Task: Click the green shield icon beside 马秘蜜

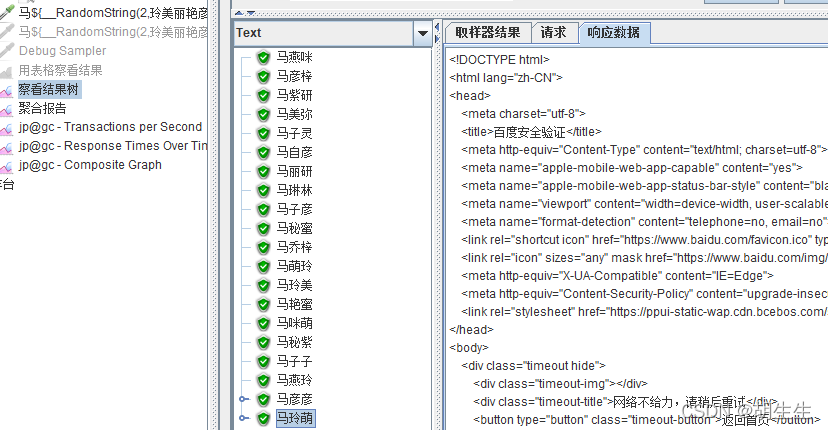Action: [264, 228]
